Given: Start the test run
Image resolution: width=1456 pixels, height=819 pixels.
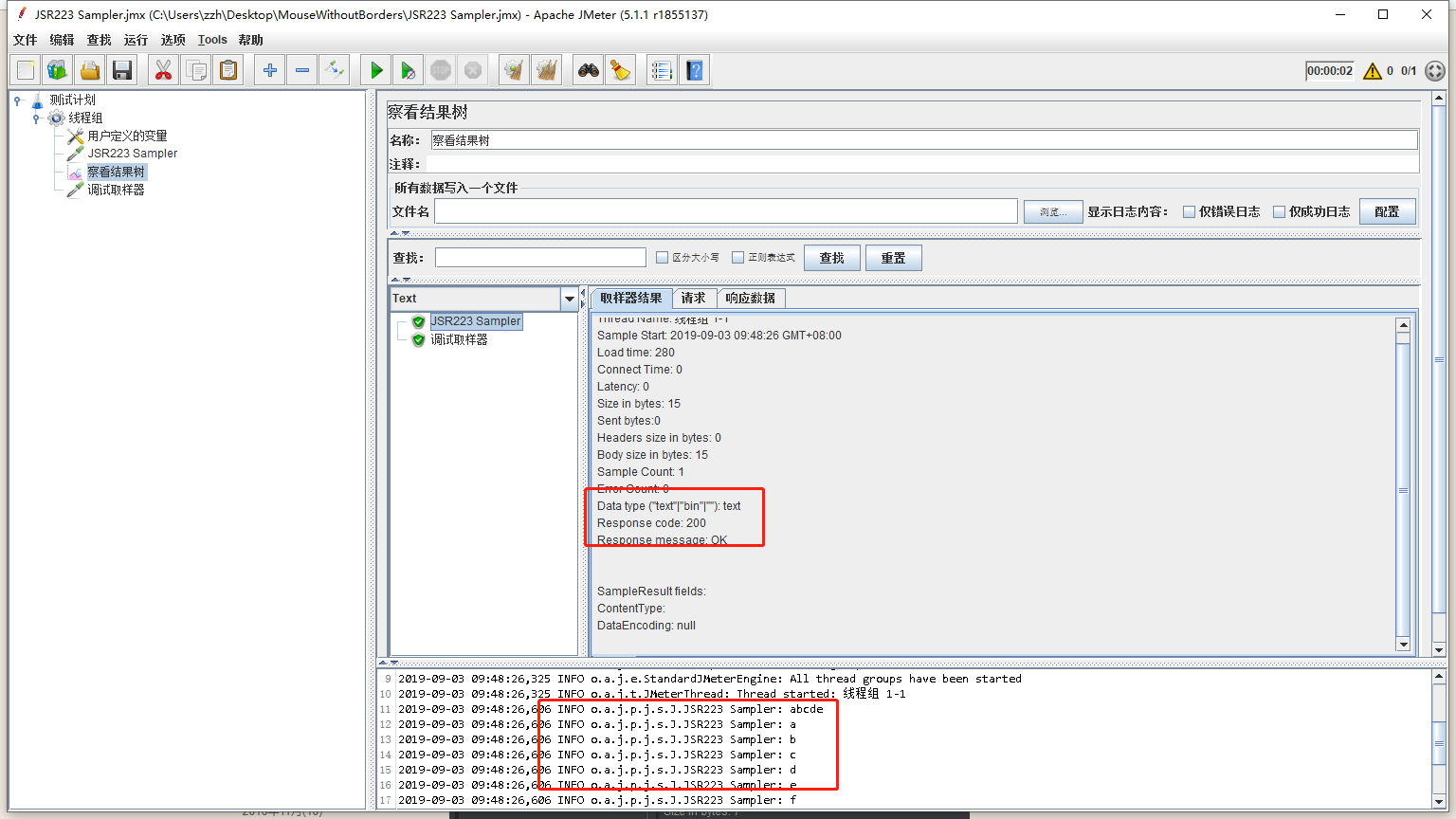Looking at the screenshot, I should (x=376, y=70).
